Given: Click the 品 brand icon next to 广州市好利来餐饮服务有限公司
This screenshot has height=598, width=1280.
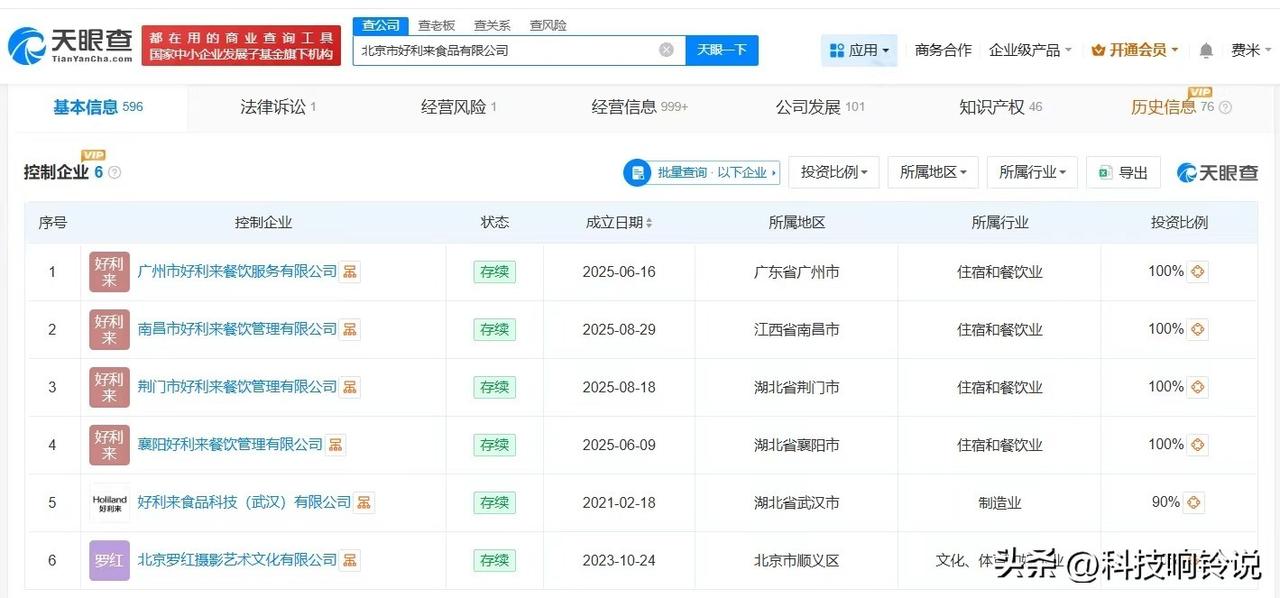Looking at the screenshot, I should click(349, 271).
